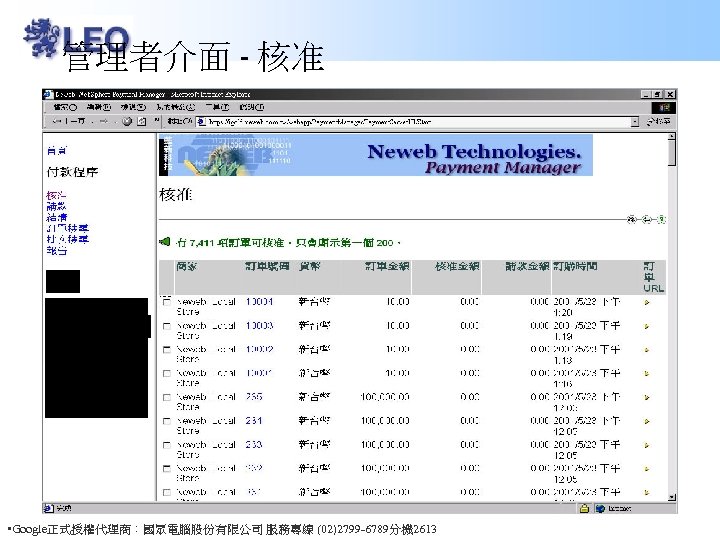This screenshot has width=720, height=540.
Task: Click the 訂單金額 column header
Action: (387, 266)
